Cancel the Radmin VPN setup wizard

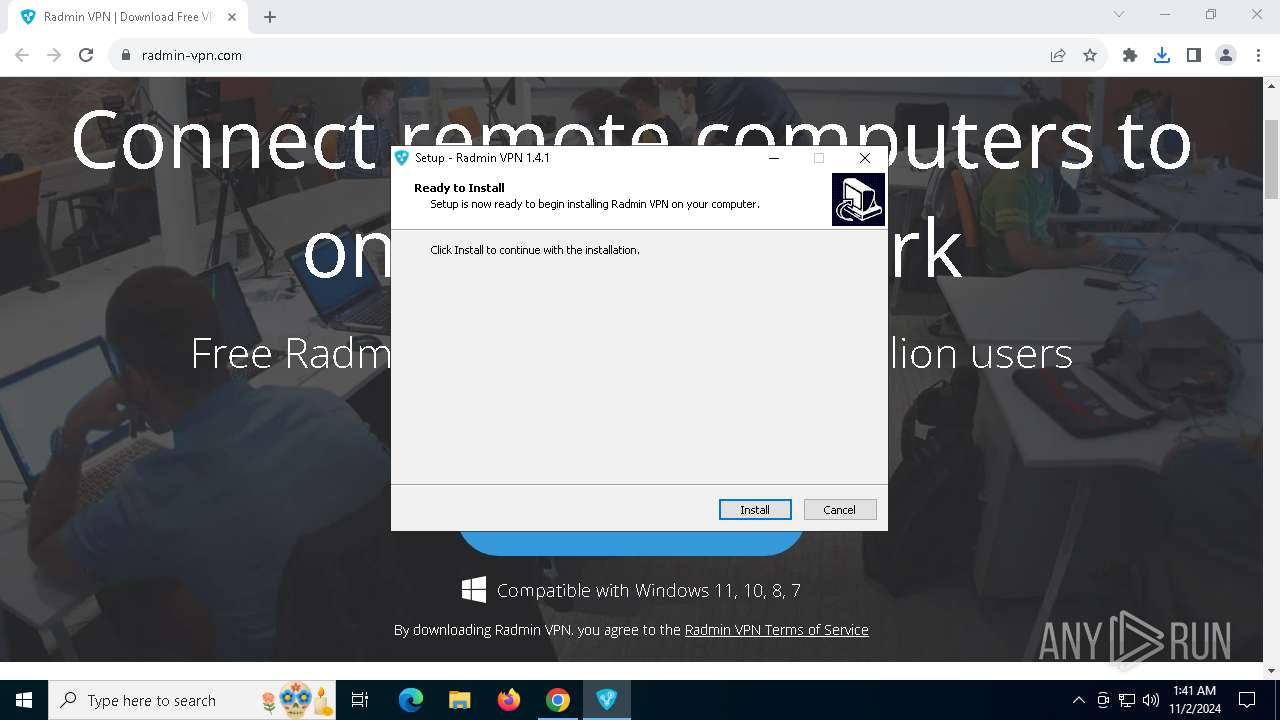(840, 510)
